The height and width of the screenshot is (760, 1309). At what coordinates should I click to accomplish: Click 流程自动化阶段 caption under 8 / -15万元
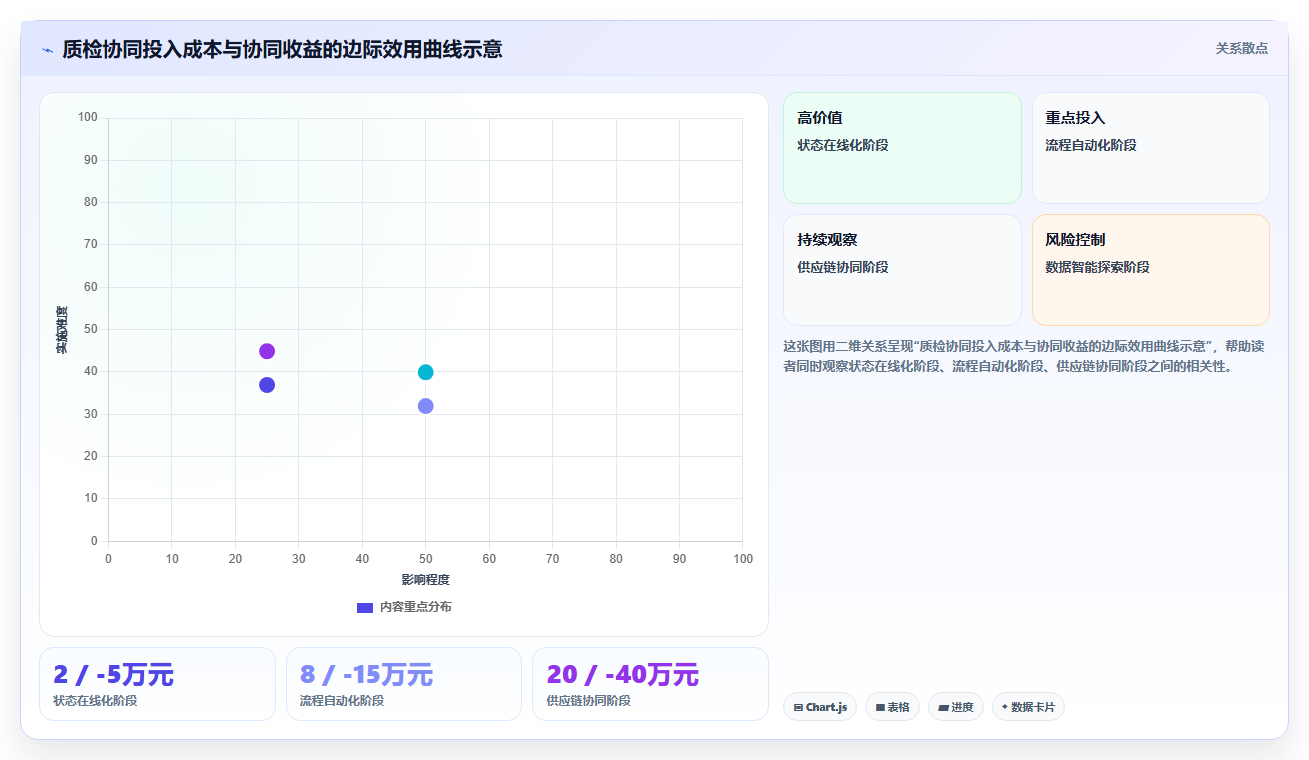342,701
